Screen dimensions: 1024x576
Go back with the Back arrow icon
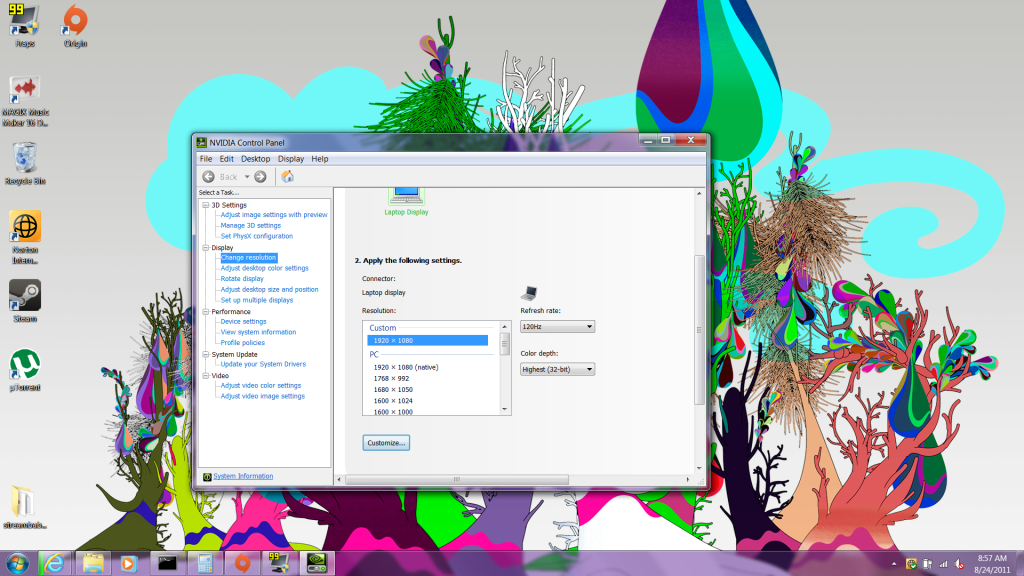coord(208,177)
